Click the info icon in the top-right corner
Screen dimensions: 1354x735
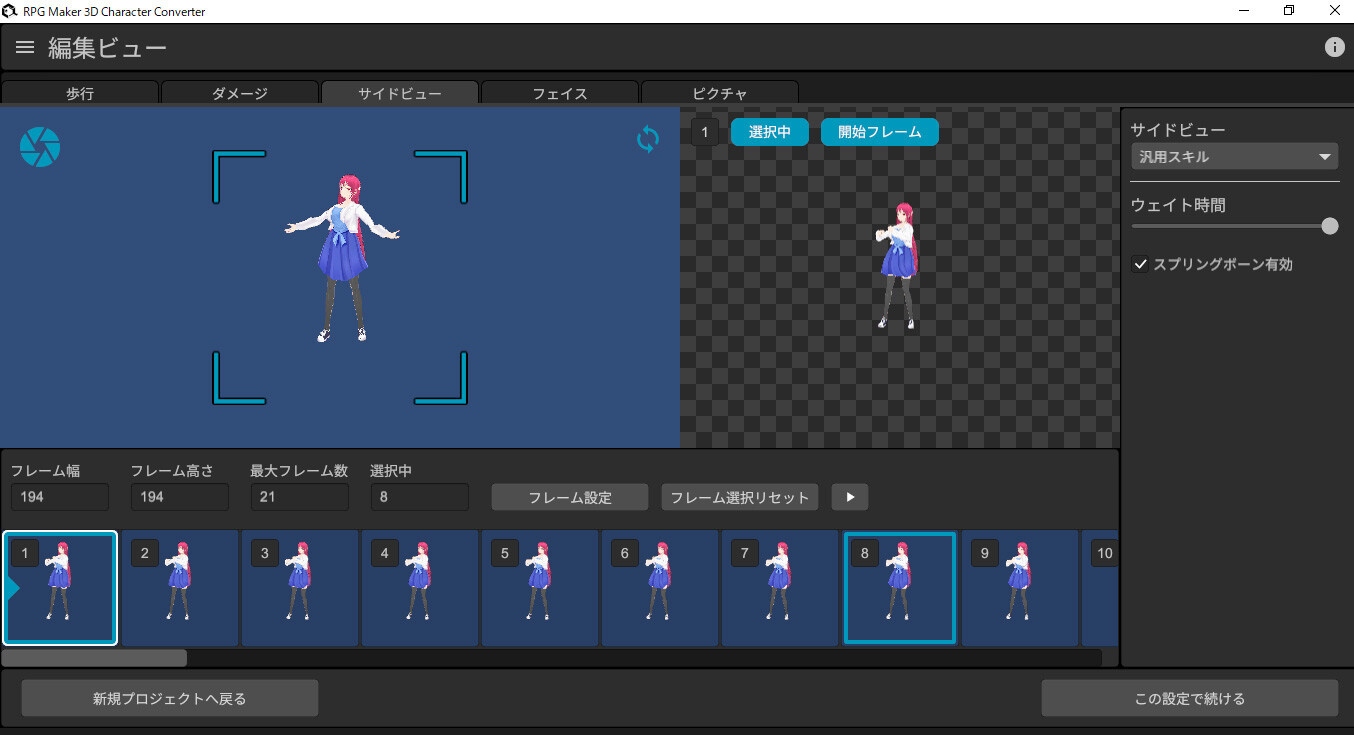(x=1334, y=46)
